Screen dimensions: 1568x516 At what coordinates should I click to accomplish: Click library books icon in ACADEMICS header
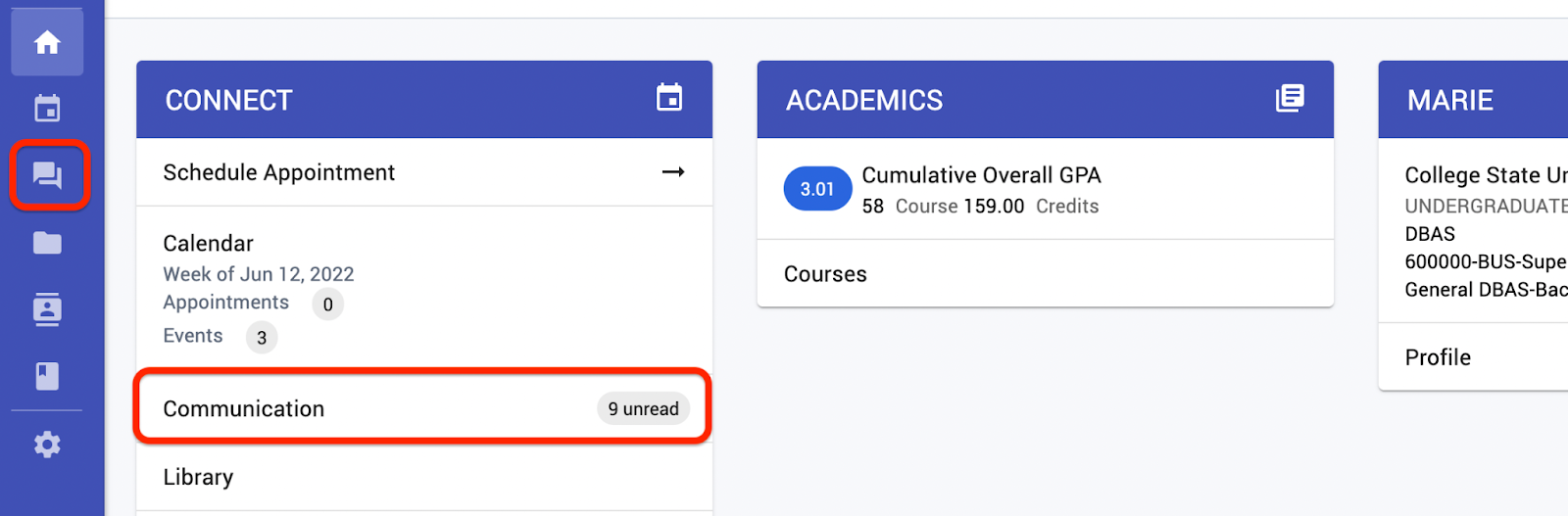pos(1290,98)
